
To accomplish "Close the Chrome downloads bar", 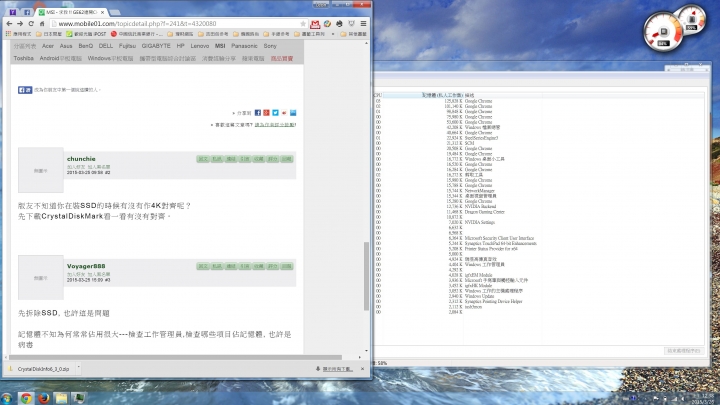I will [362, 369].
